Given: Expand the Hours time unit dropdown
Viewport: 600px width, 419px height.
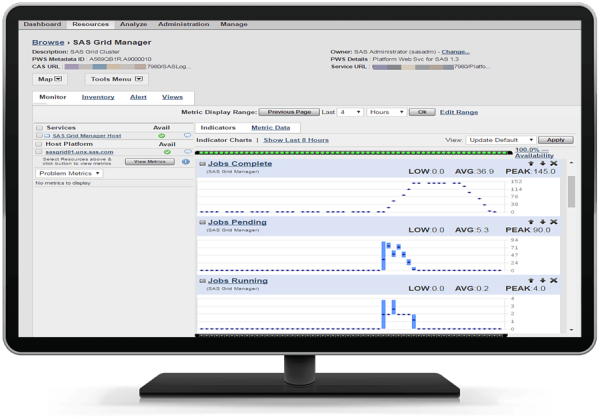Looking at the screenshot, I should 386,112.
